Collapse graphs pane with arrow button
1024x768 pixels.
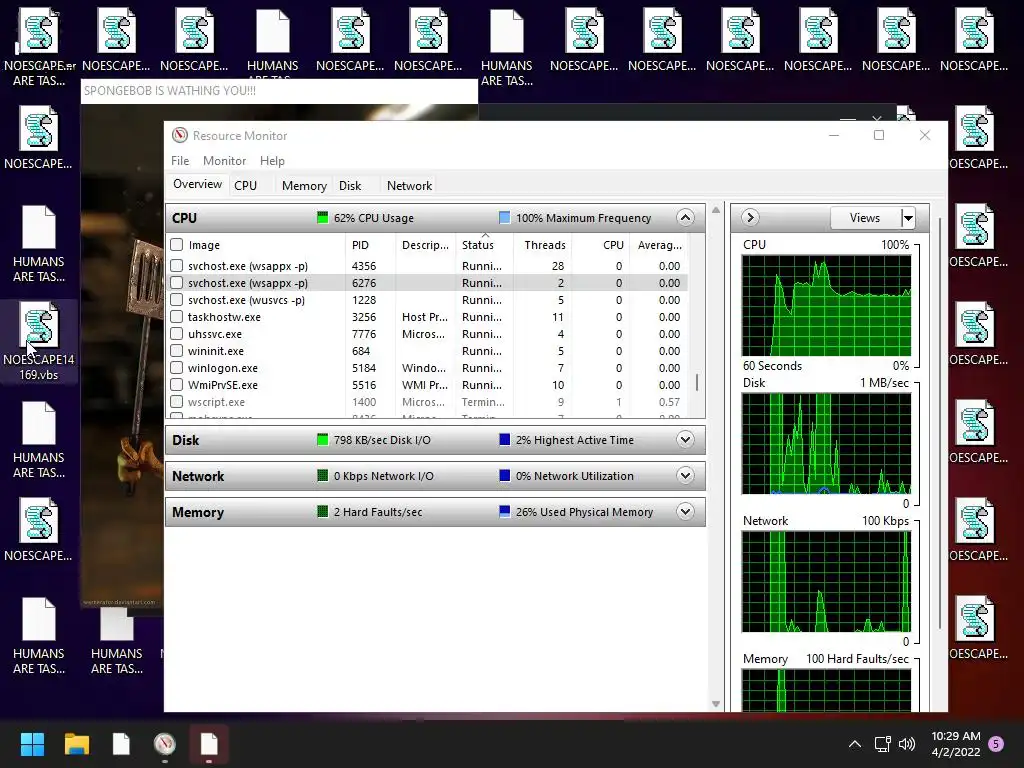(750, 217)
